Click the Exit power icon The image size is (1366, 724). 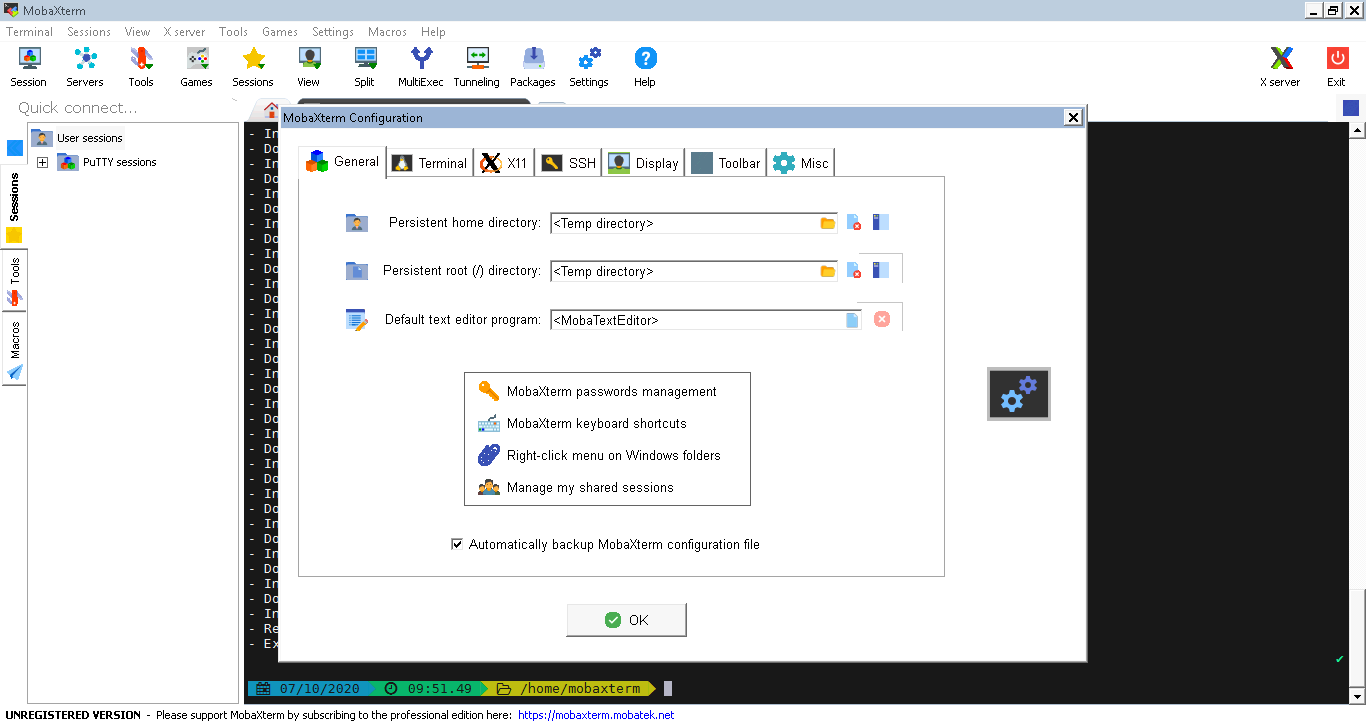1337,66
